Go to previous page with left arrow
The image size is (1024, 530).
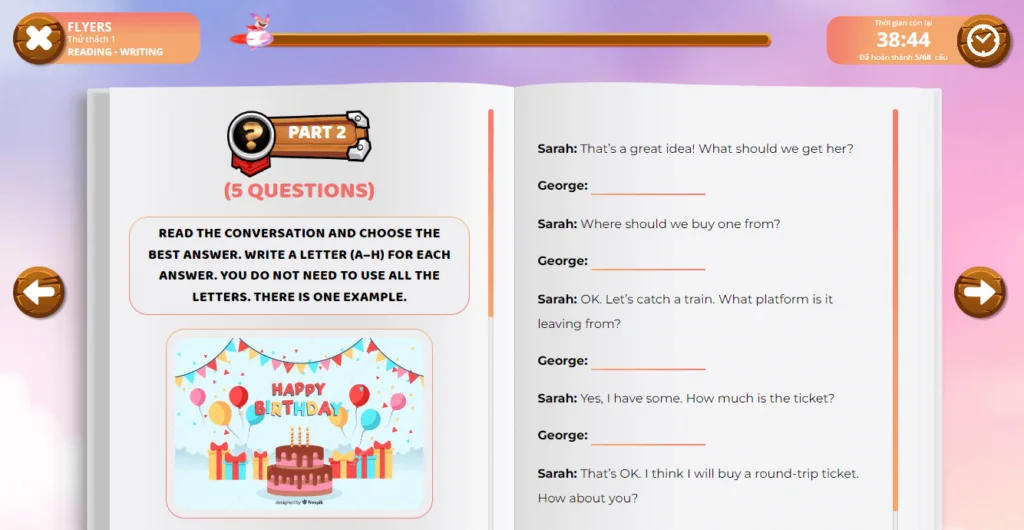(x=38, y=292)
